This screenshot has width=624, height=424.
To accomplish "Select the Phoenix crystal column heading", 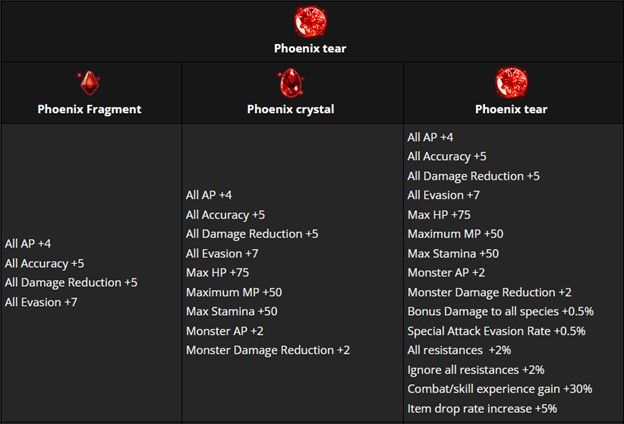I will pyautogui.click(x=291, y=109).
